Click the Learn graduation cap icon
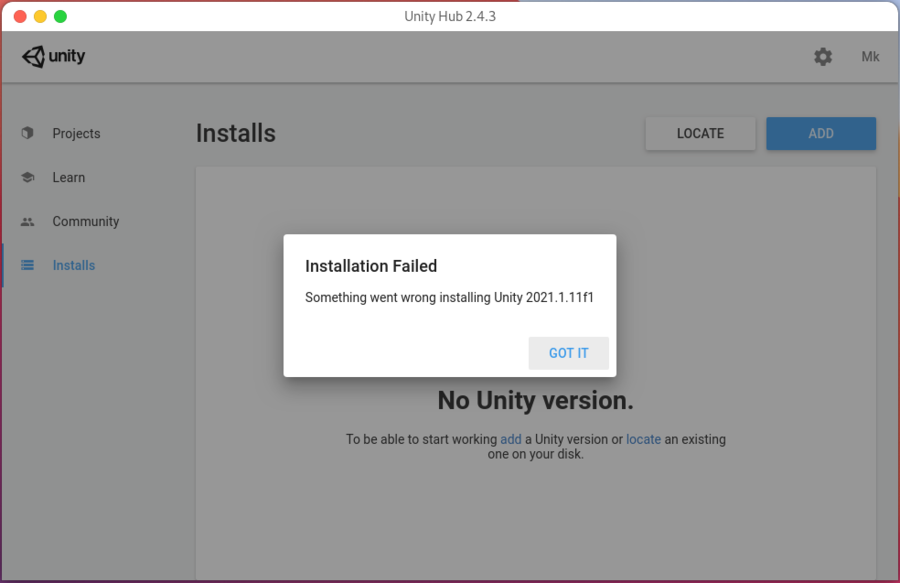 click(x=28, y=177)
